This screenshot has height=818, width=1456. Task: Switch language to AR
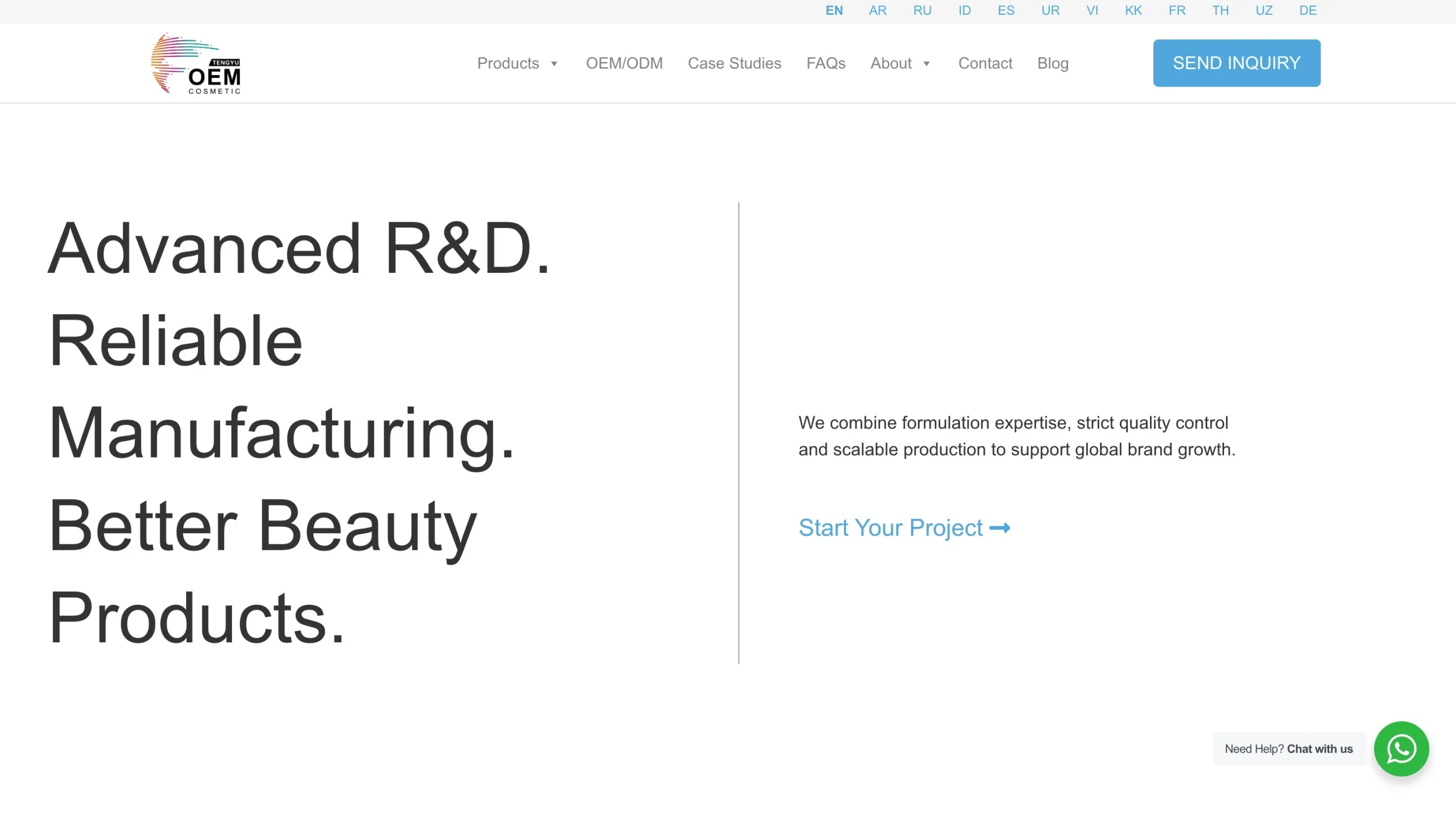pos(878,10)
